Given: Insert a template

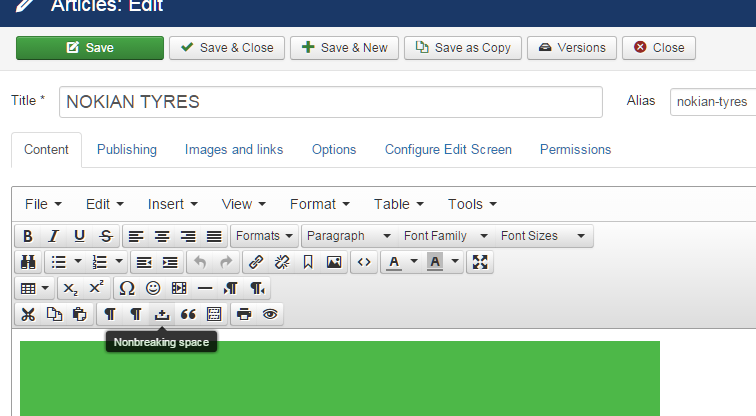Looking at the screenshot, I should point(214,314).
